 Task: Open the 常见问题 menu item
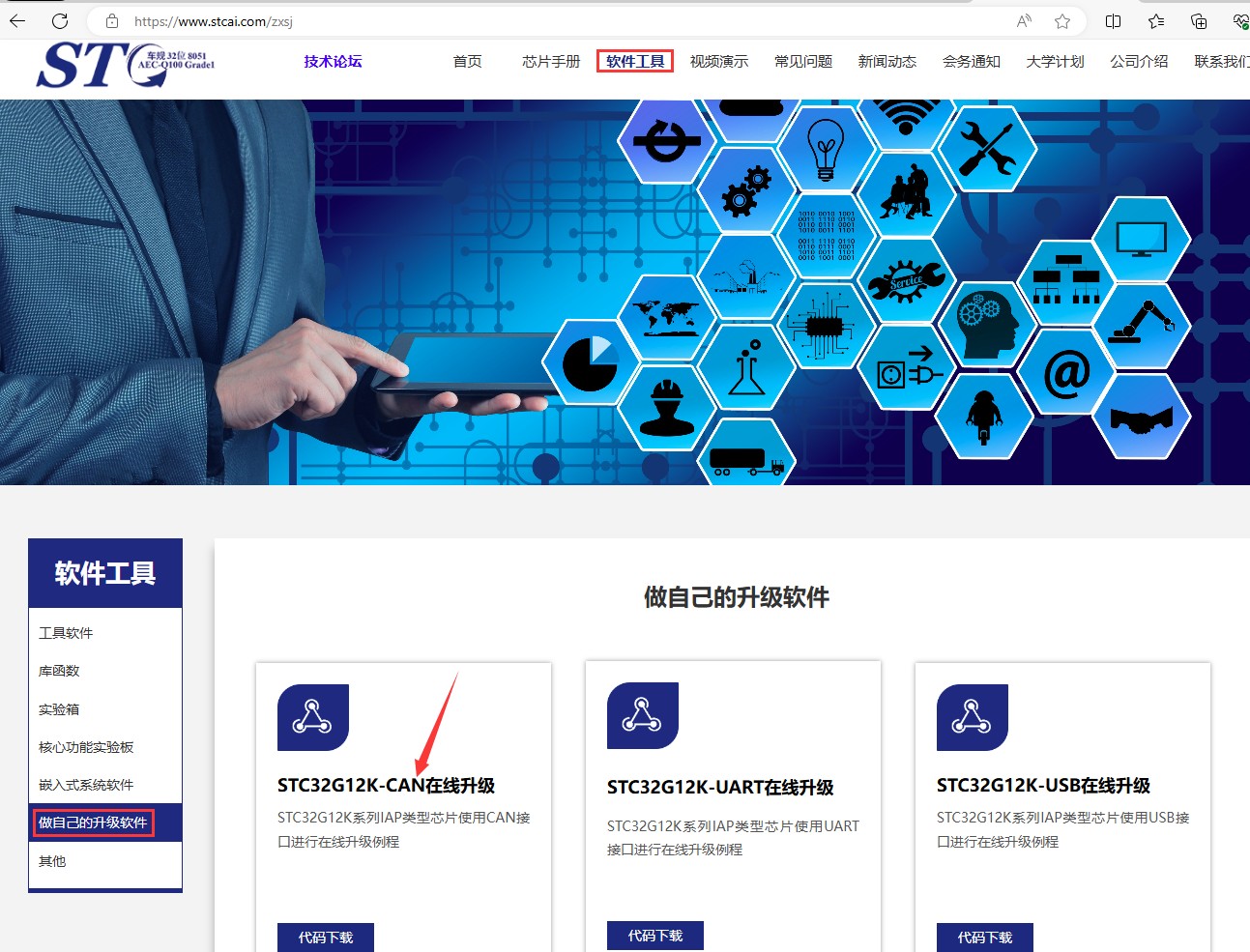click(803, 62)
